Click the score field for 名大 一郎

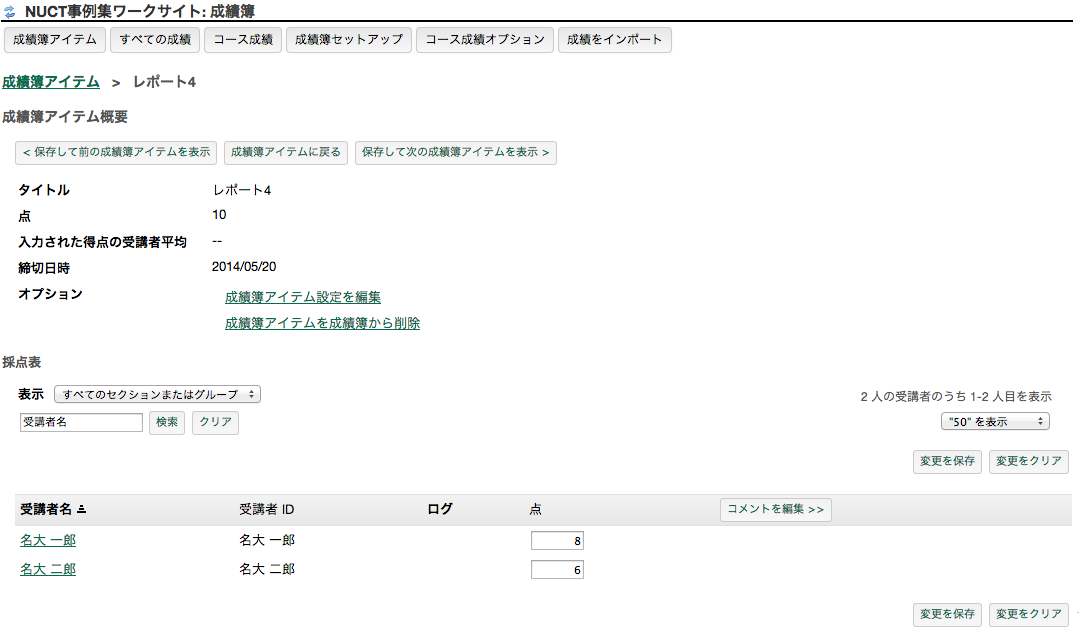[557, 541]
